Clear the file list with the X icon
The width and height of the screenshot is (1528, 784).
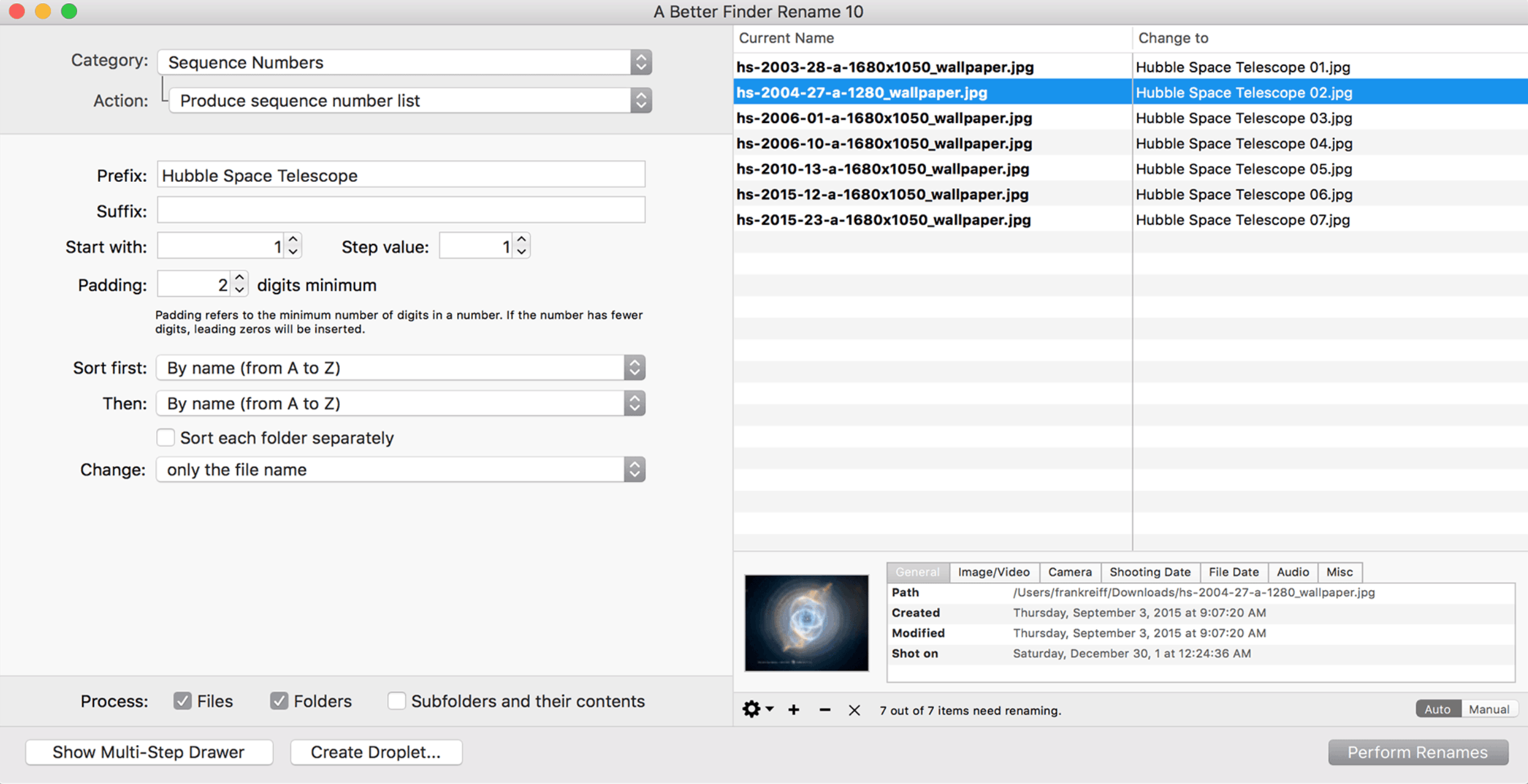(854, 709)
